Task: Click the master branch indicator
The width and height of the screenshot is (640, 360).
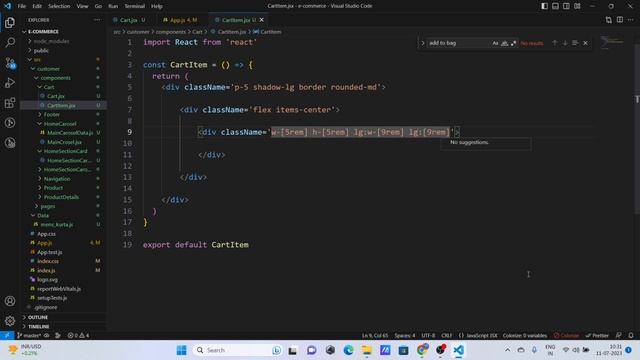Action: click(x=29, y=336)
